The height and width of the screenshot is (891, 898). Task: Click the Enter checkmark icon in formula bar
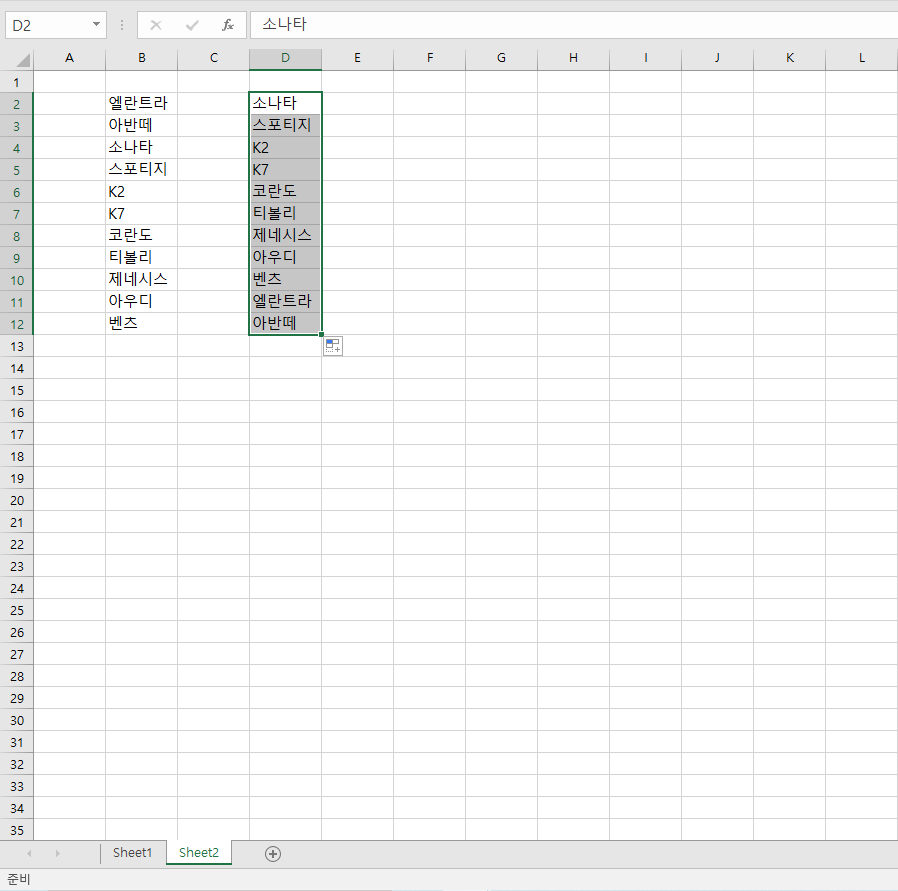(192, 25)
